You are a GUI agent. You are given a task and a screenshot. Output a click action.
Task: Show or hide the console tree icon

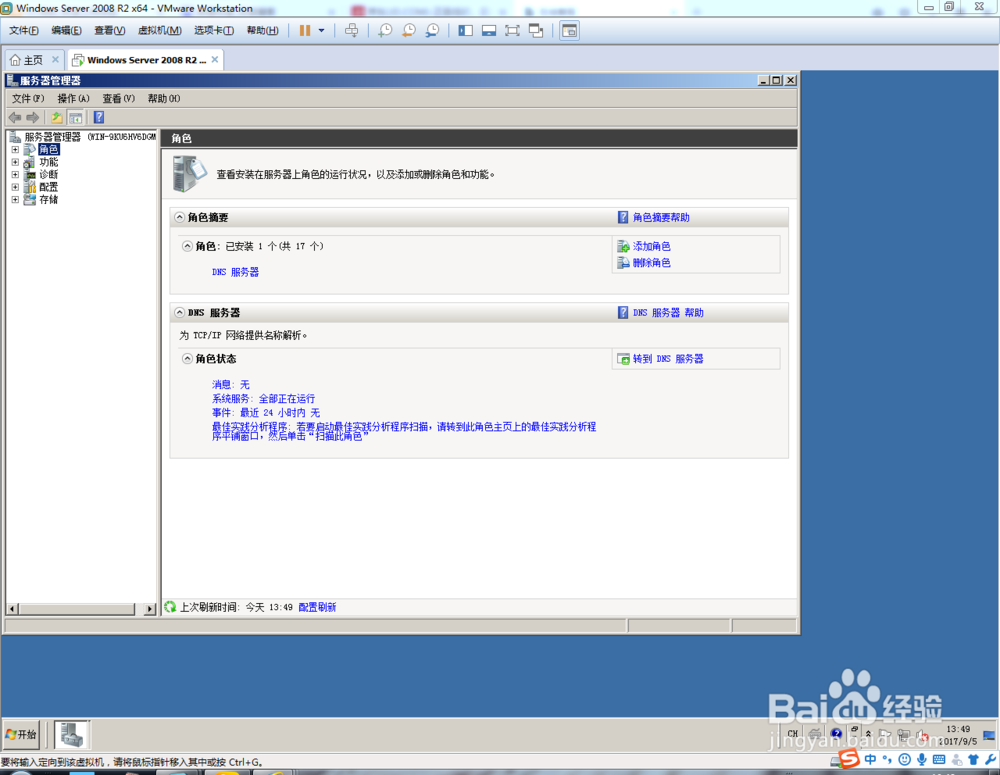tap(75, 117)
